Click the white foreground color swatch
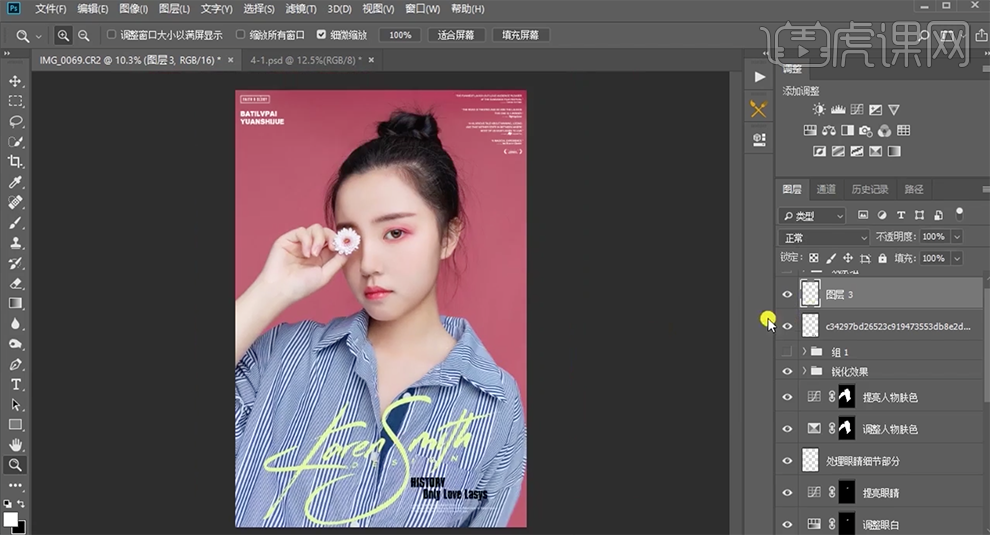Viewport: 990px width, 535px height. [11, 519]
